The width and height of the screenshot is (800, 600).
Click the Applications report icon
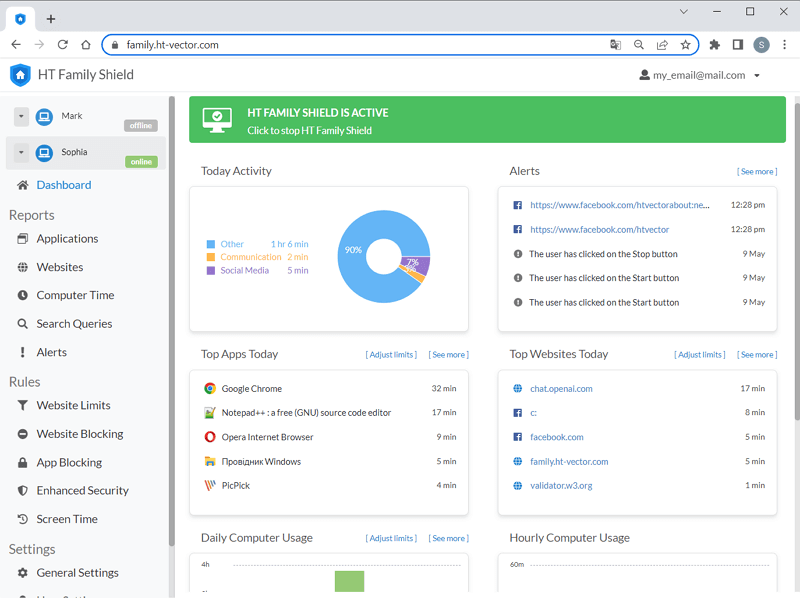[22, 239]
